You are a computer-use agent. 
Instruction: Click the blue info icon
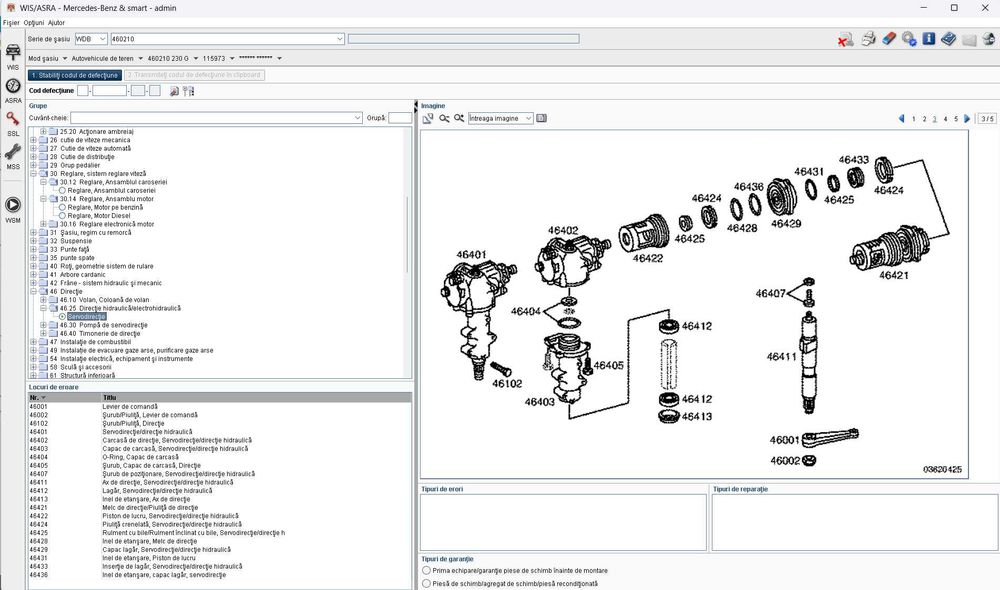[x=929, y=38]
